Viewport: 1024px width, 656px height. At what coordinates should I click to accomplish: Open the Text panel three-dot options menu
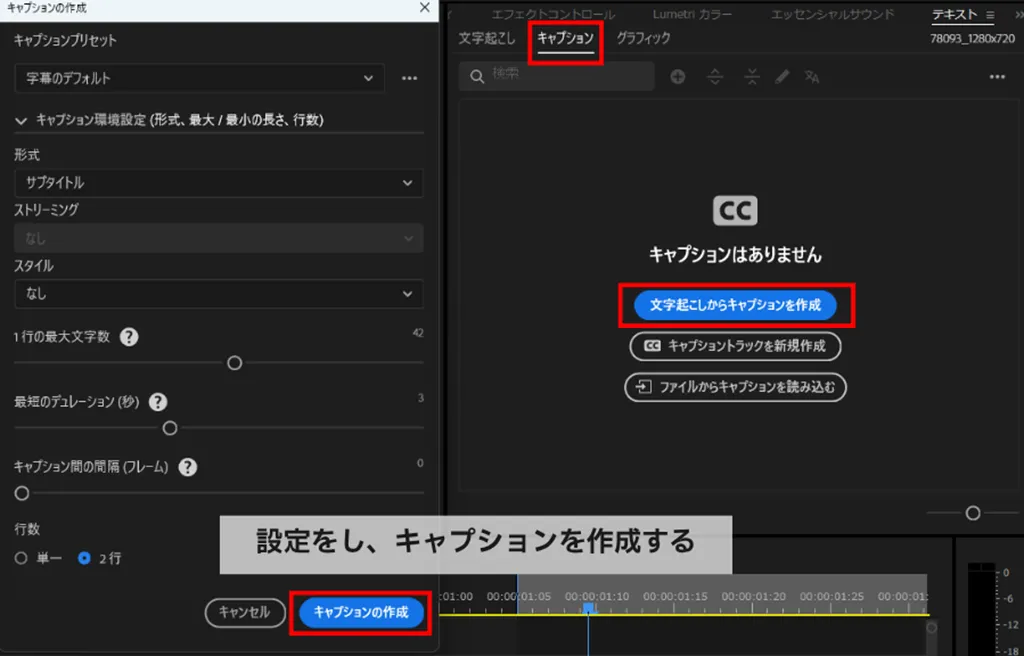997,77
